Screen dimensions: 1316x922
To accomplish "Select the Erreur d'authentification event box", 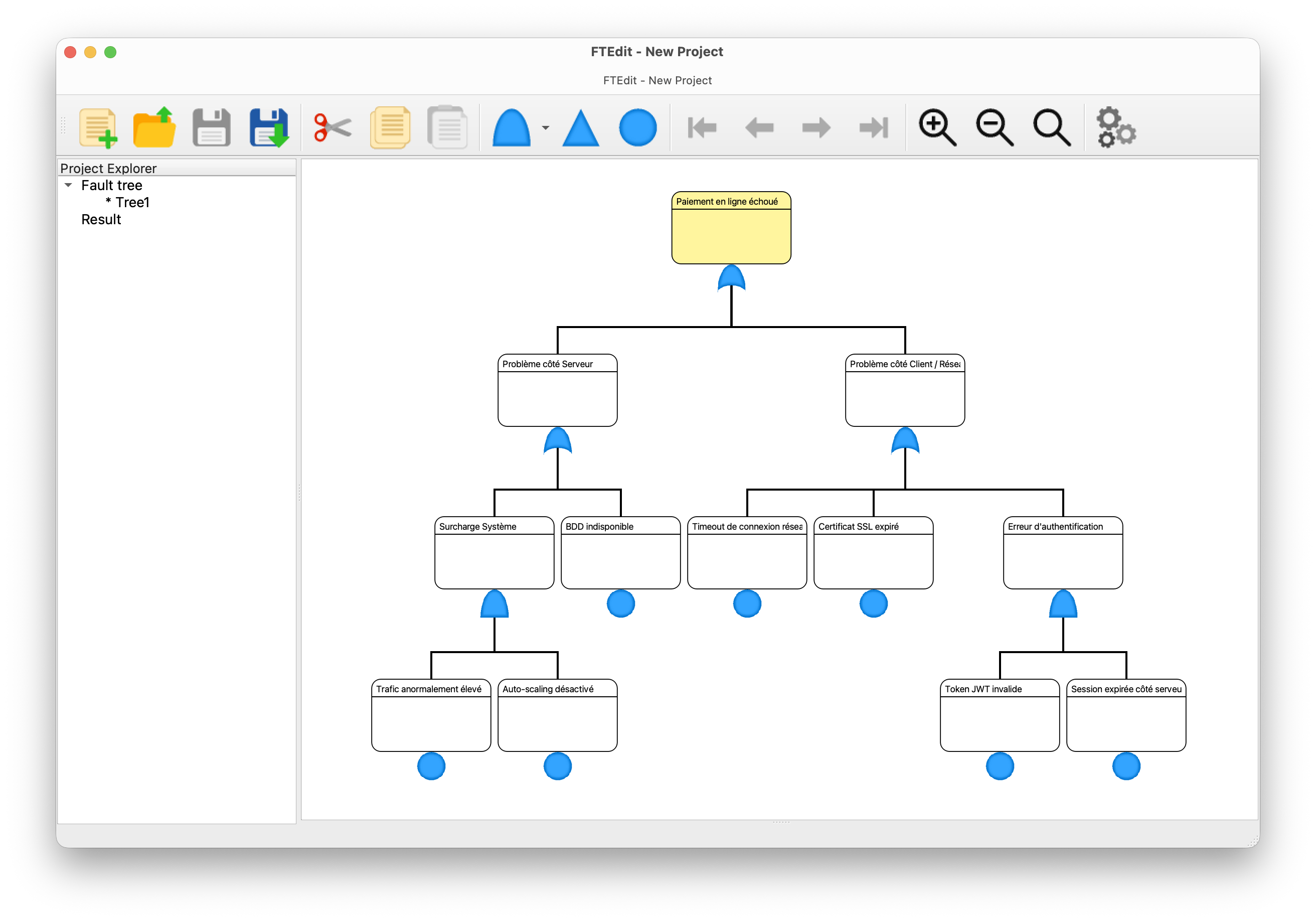I will click(x=1063, y=553).
